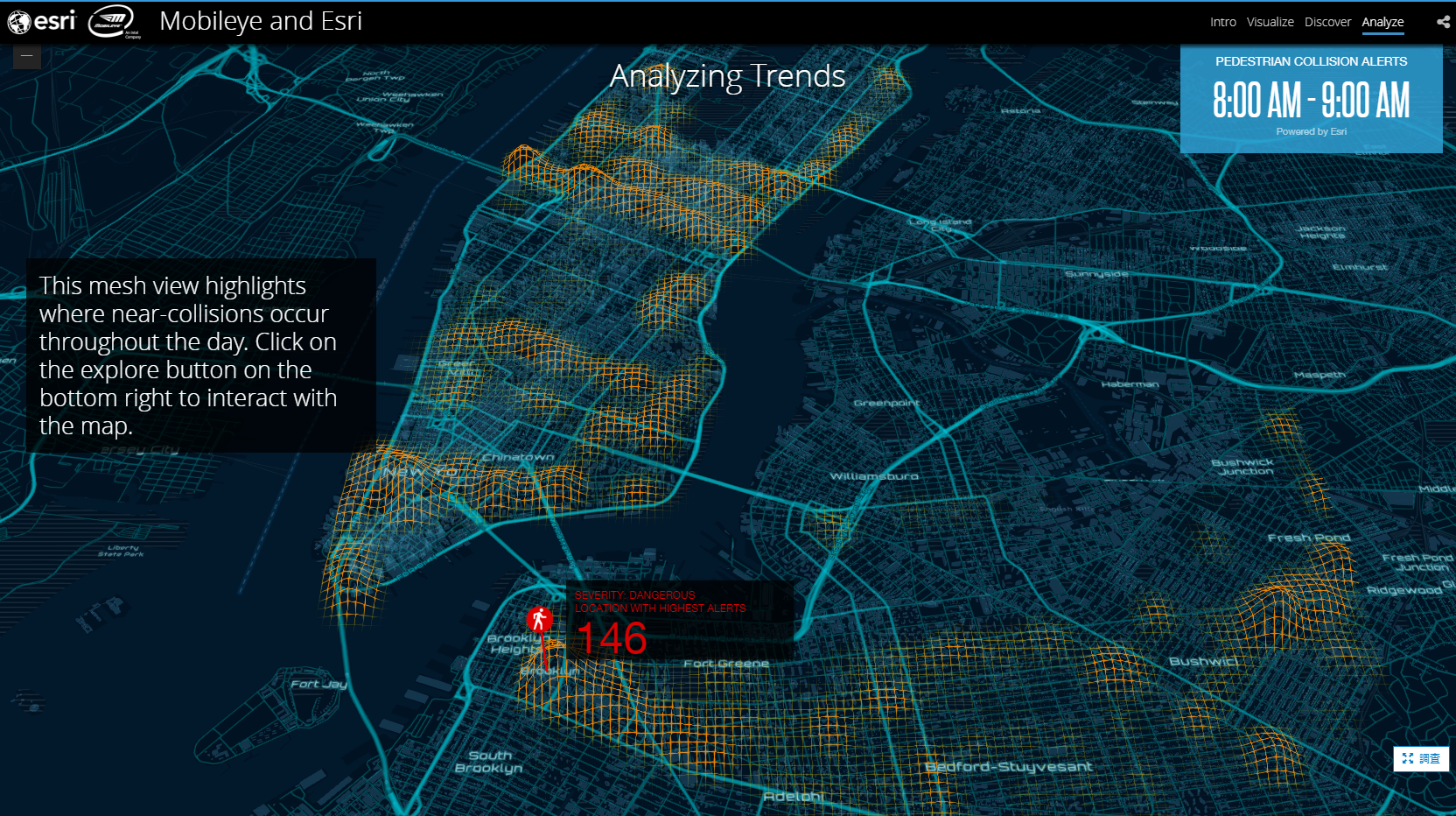The height and width of the screenshot is (816, 1456).
Task: Click the Williamsburg label on the map
Action: coord(873,476)
